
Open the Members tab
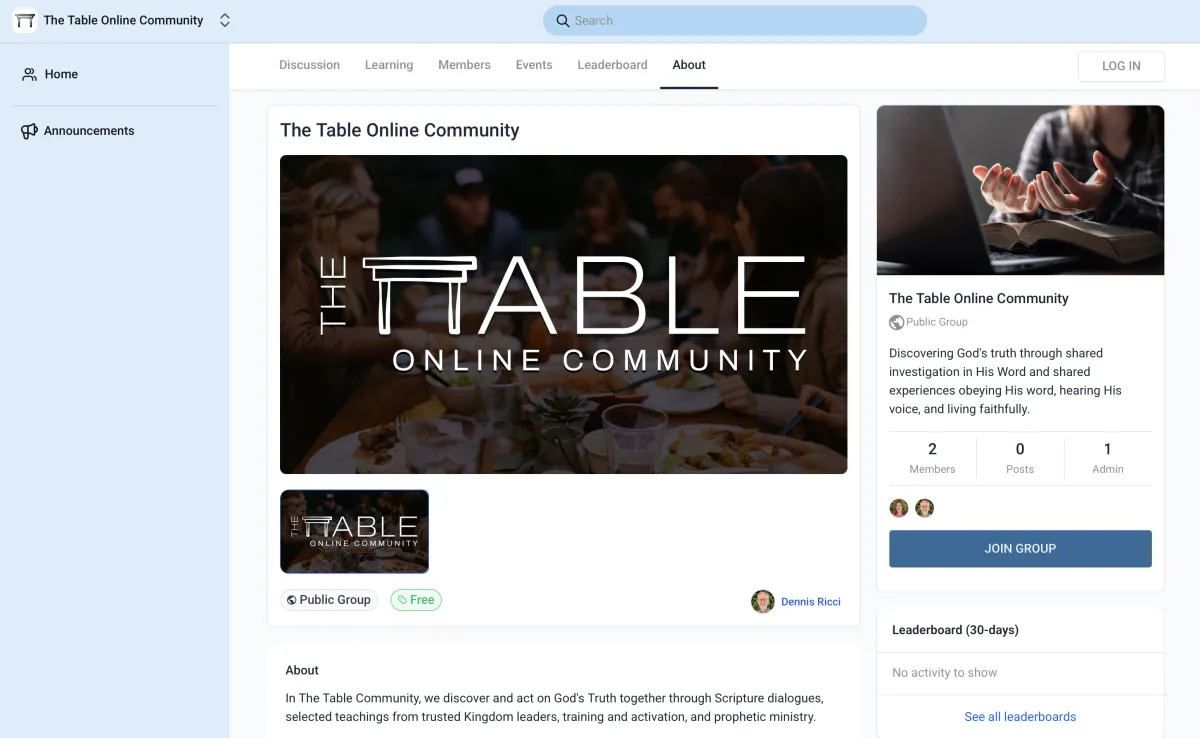[464, 65]
